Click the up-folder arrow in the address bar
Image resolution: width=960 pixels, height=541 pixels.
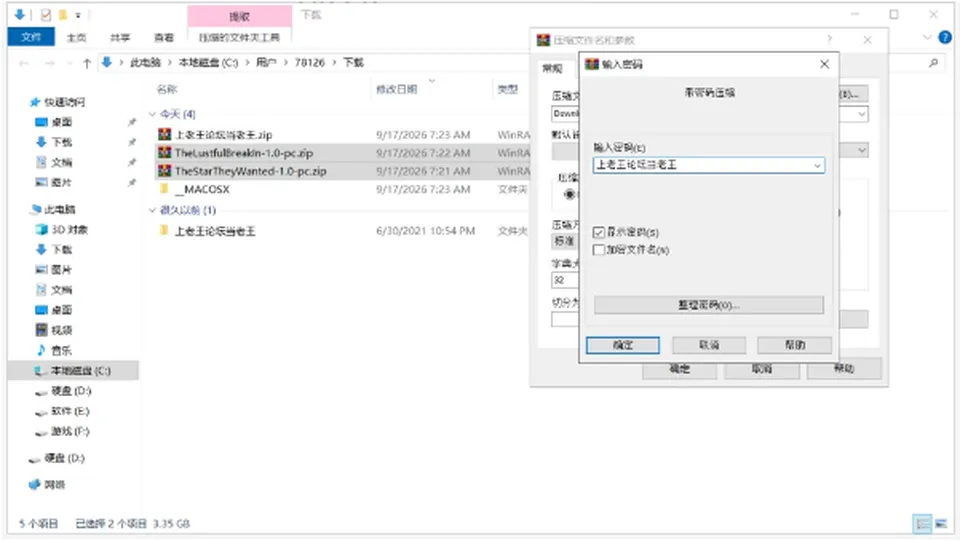click(87, 62)
